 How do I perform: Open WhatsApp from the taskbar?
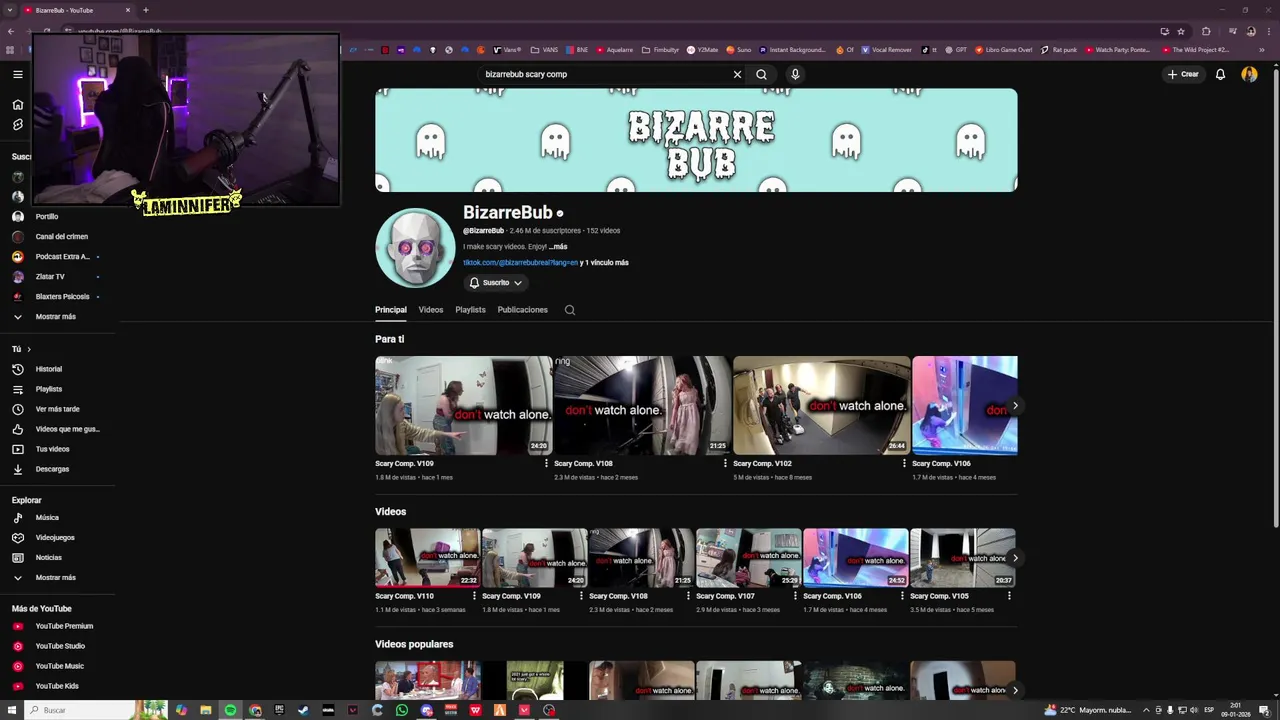(402, 710)
